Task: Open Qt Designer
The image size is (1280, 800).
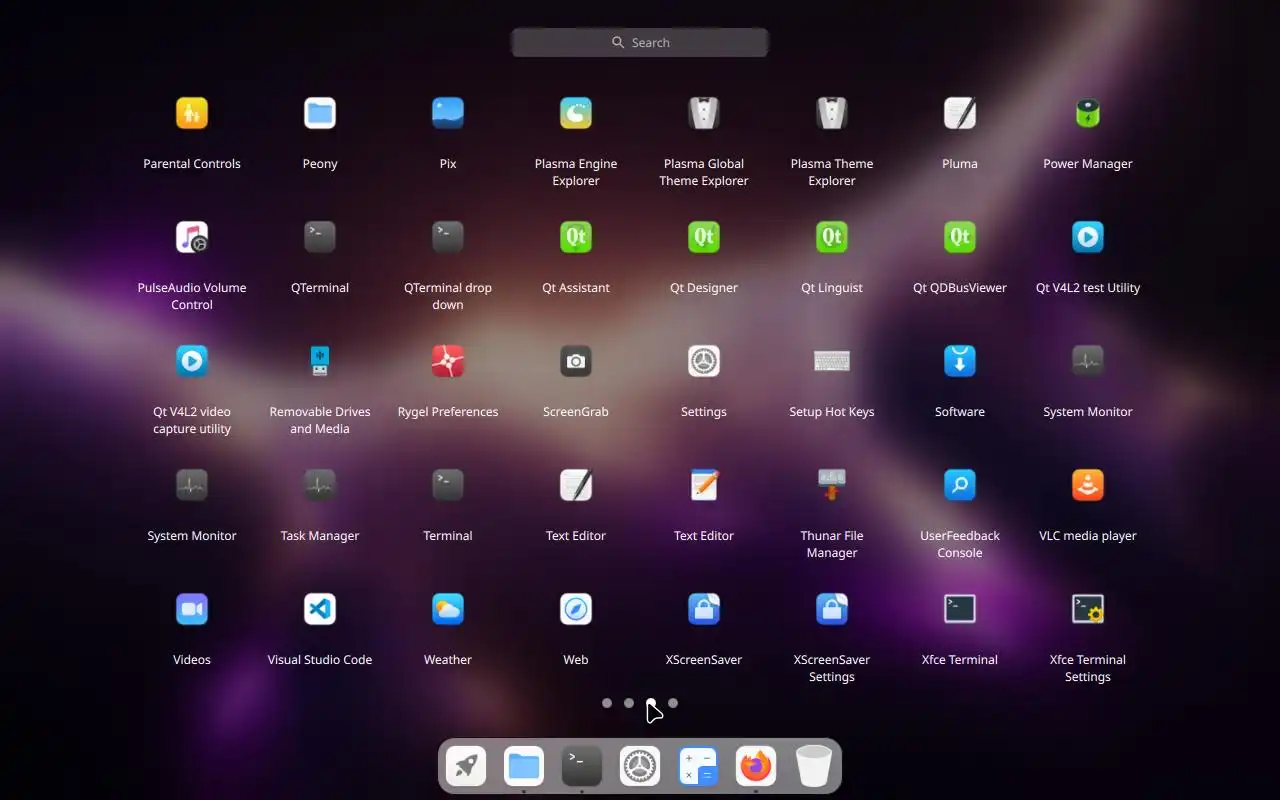Action: (704, 237)
